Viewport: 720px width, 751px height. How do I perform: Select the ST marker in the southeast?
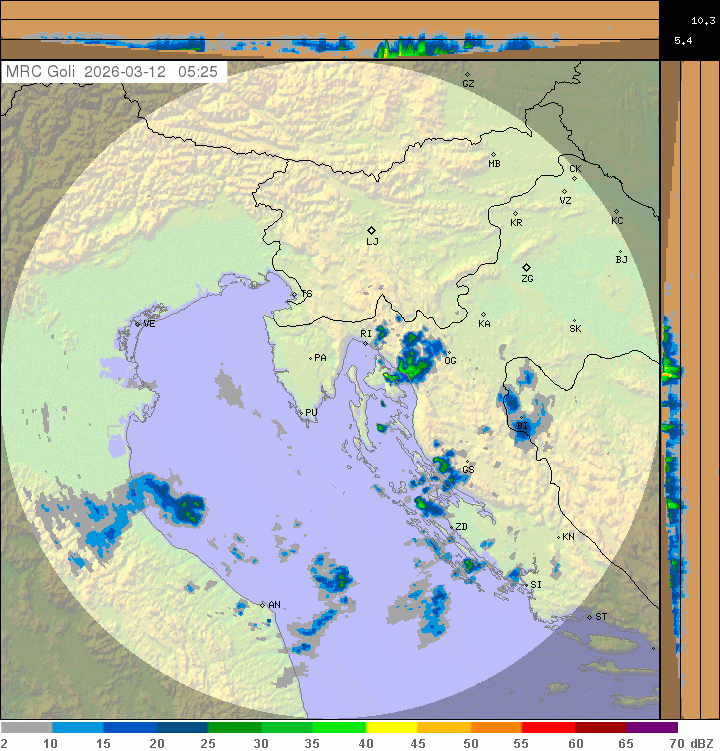tap(590, 616)
